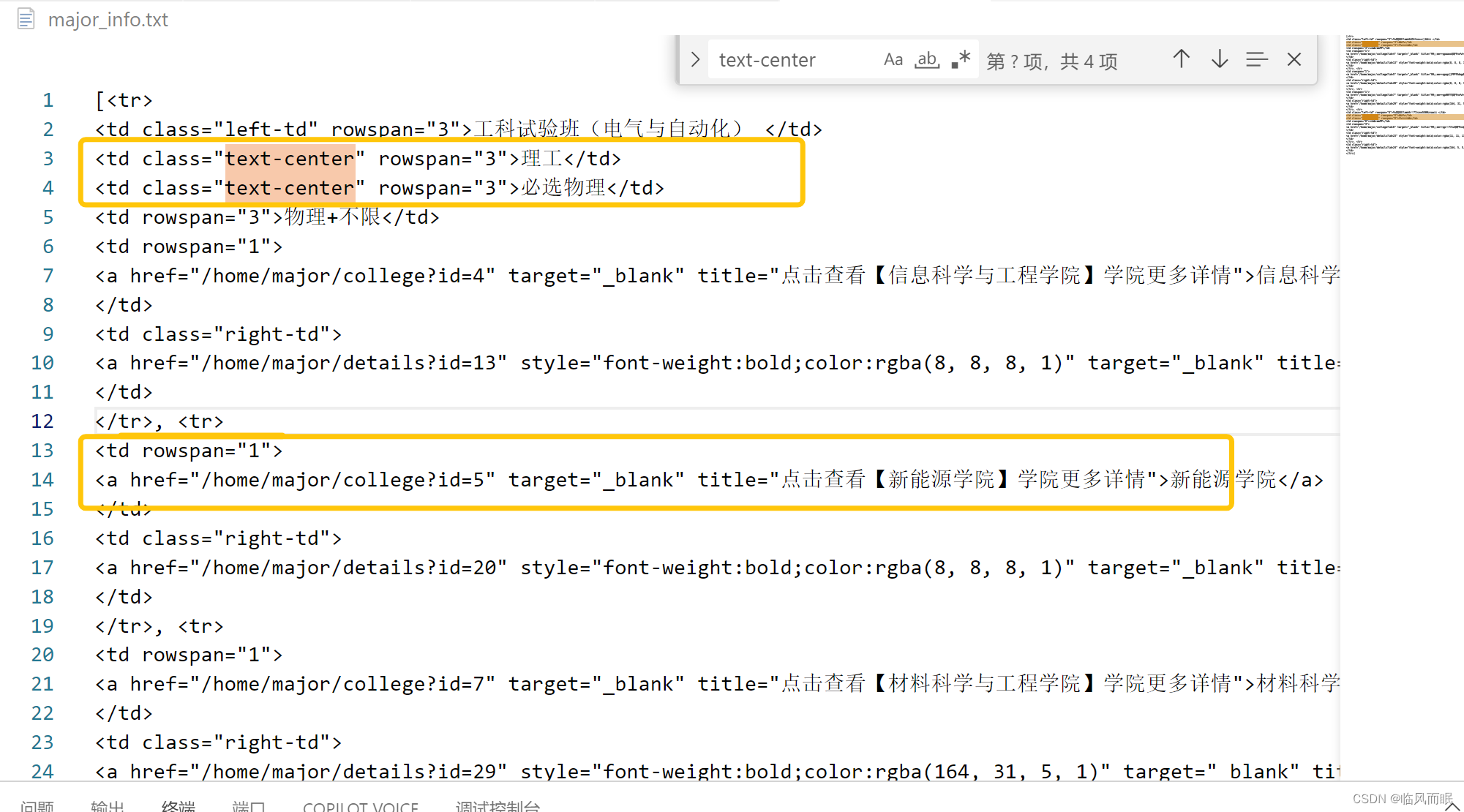Toggle find in selection icon
Viewport: 1464px width, 812px height.
coord(1256,59)
